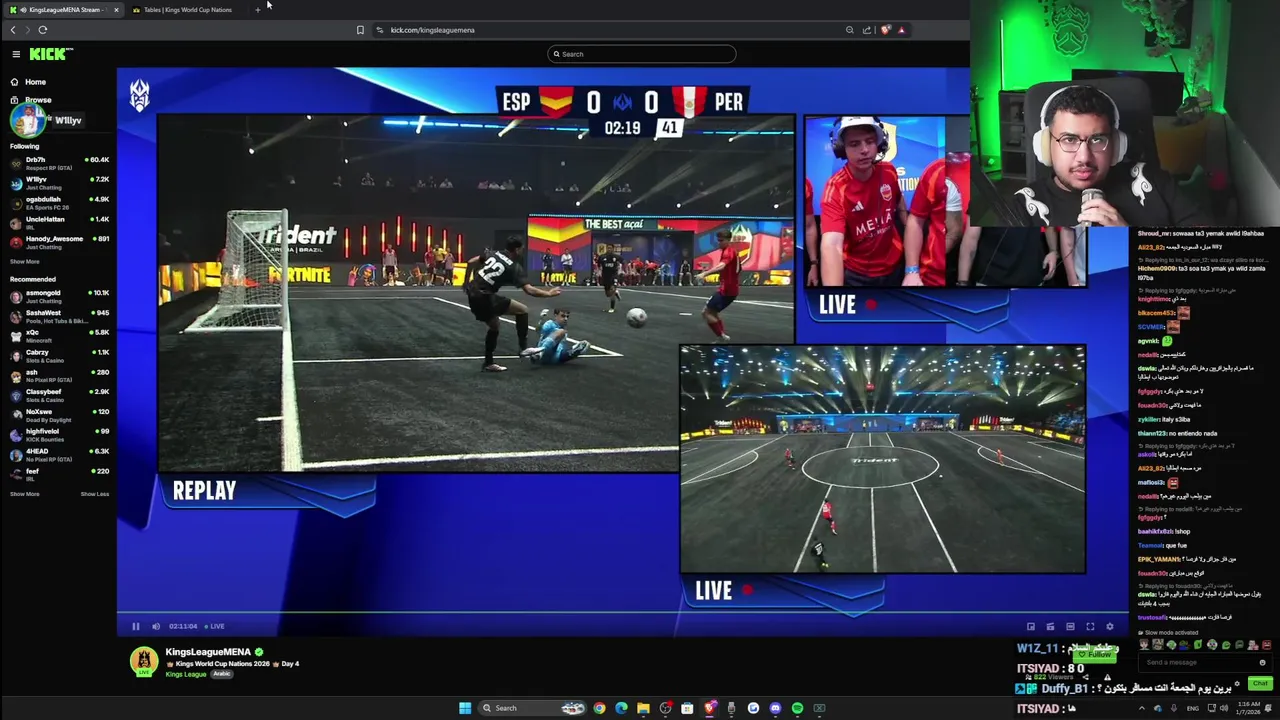Open Microsoft Edge from the taskbar
This screenshot has height=720, width=1280.
coord(621,708)
